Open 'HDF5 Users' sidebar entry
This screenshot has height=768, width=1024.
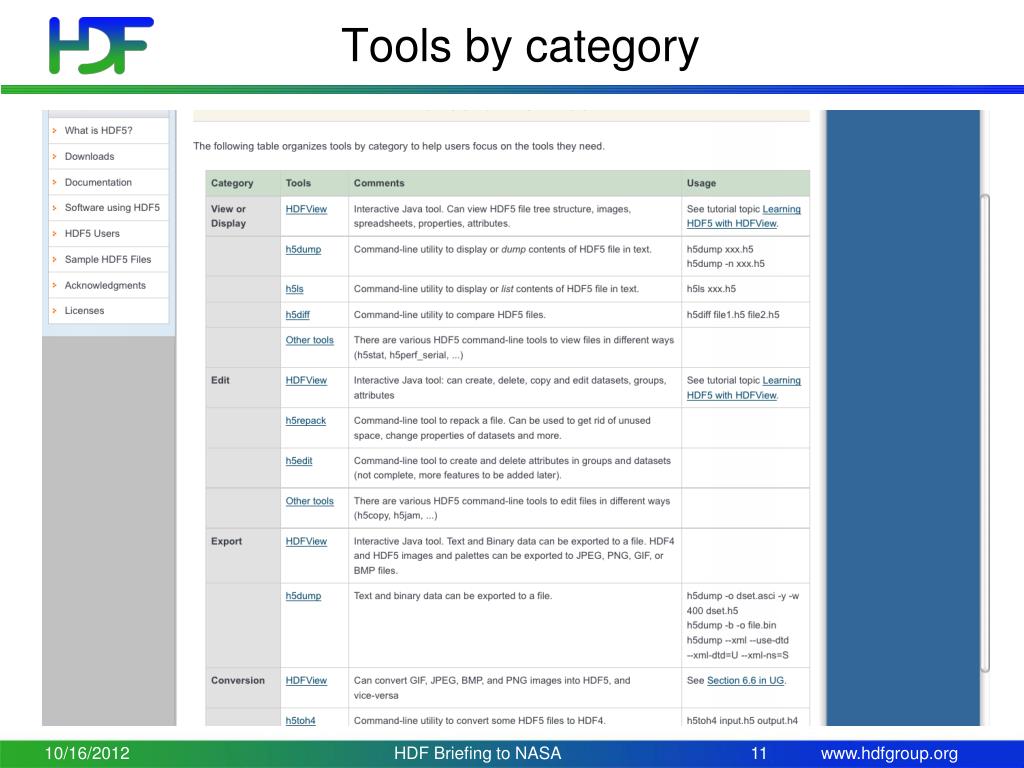pyautogui.click(x=92, y=234)
